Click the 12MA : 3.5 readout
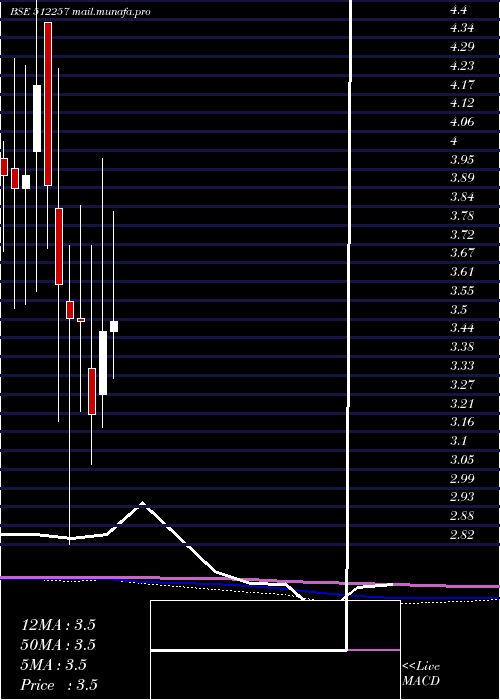Image resolution: width=500 pixels, height=700 pixels. coord(58,625)
